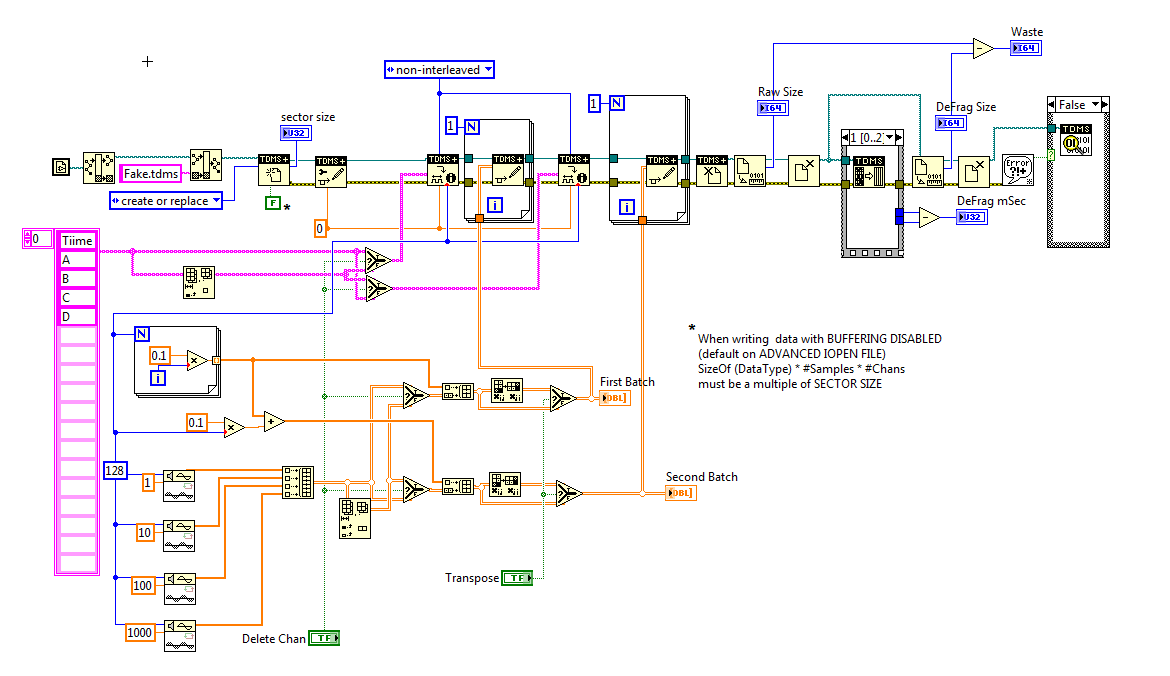
Task: Select the 'Tiime' array element
Action: [78, 240]
